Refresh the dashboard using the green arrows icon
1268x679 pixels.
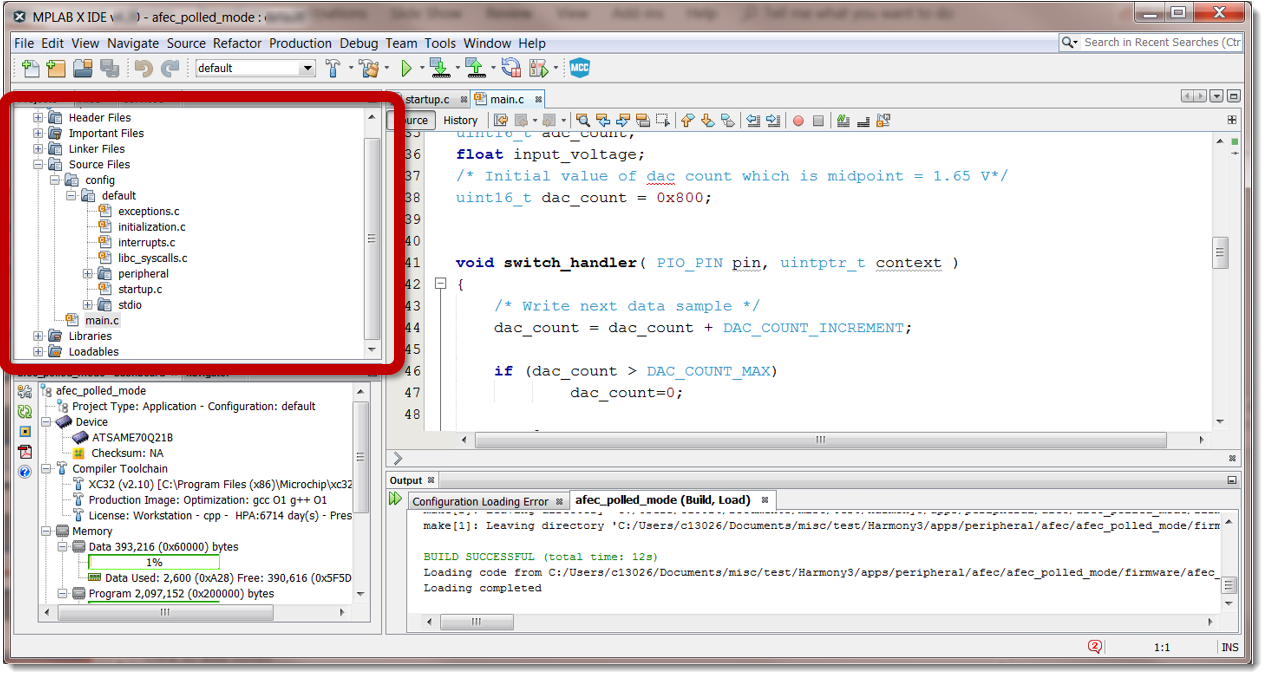click(24, 411)
